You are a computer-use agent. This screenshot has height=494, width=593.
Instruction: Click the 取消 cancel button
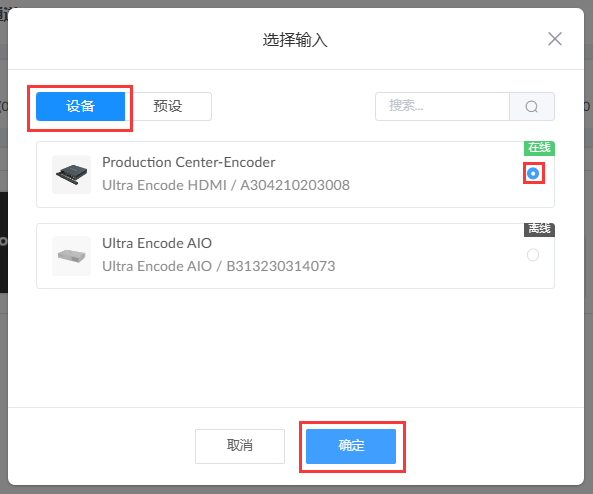coord(240,446)
